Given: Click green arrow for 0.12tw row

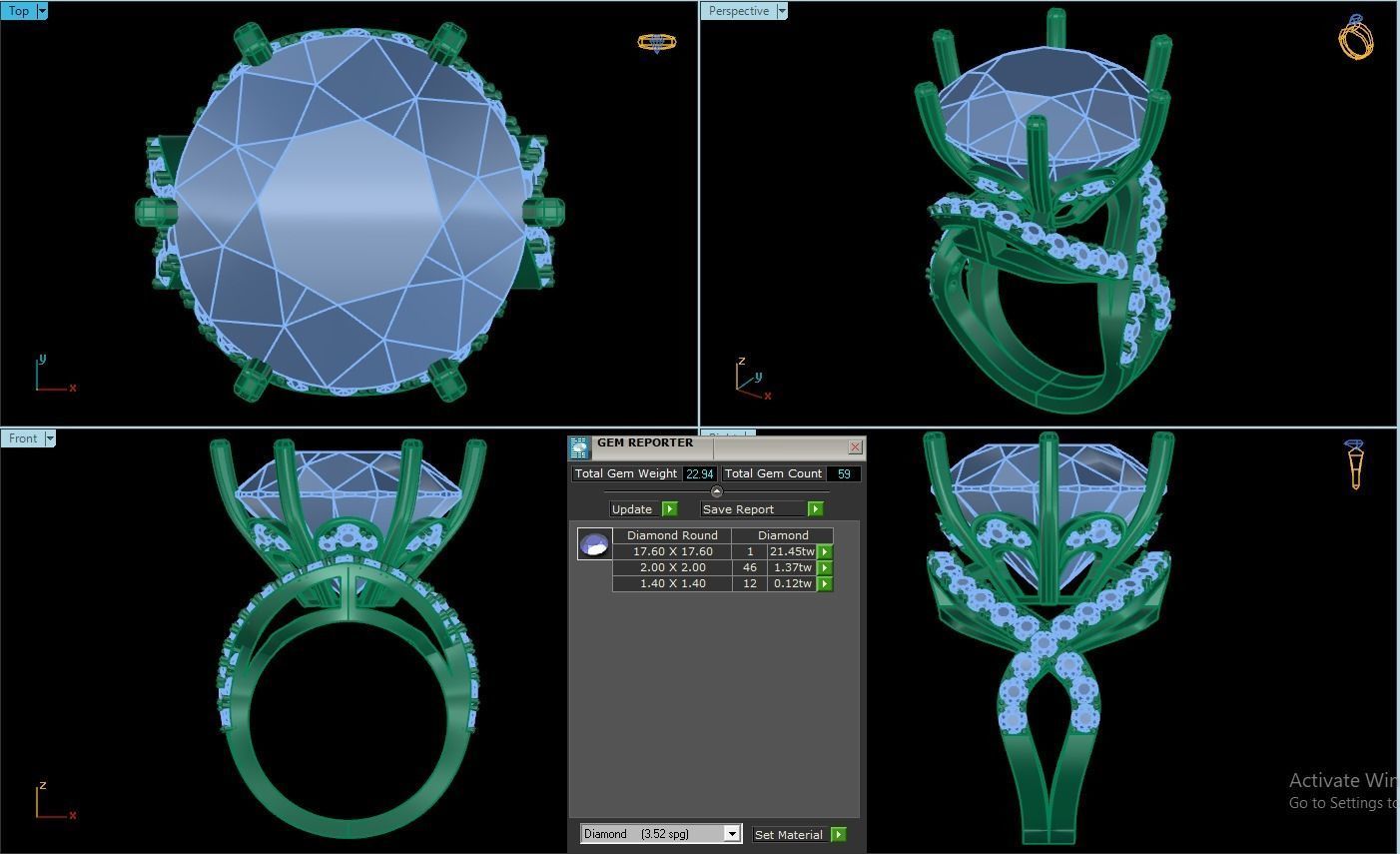Looking at the screenshot, I should [x=825, y=583].
